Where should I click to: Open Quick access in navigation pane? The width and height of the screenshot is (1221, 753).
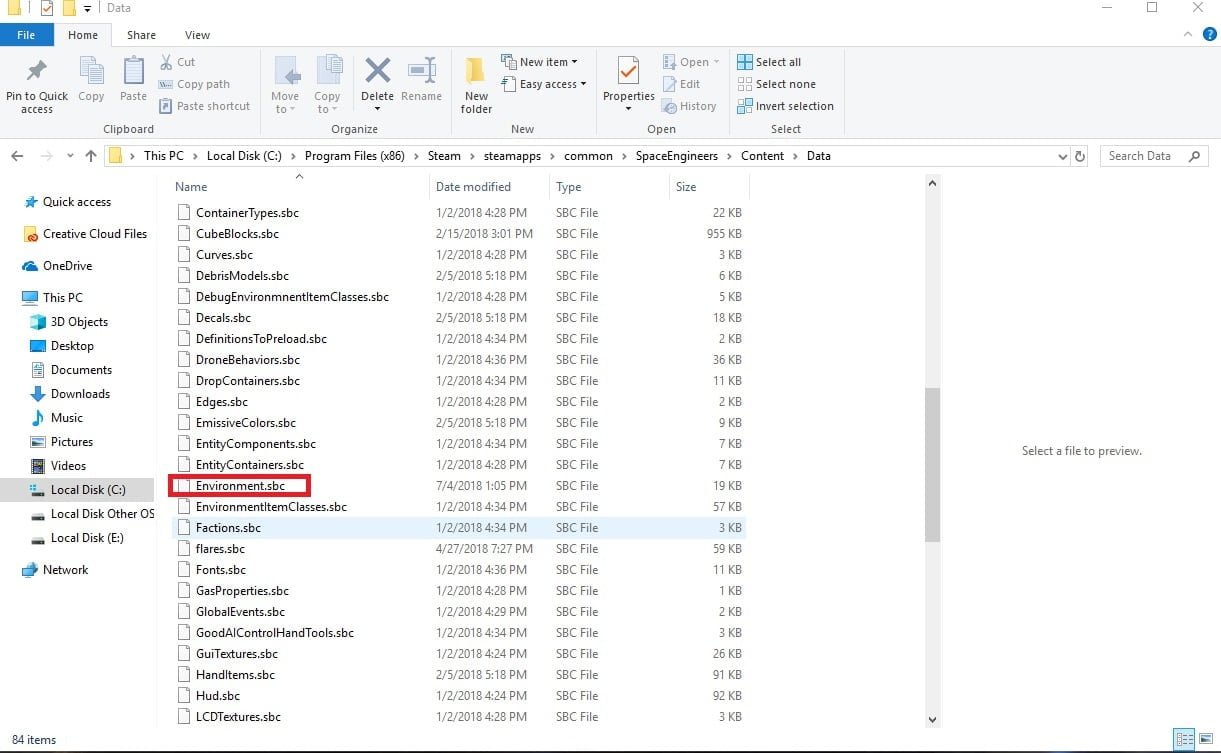(76, 202)
